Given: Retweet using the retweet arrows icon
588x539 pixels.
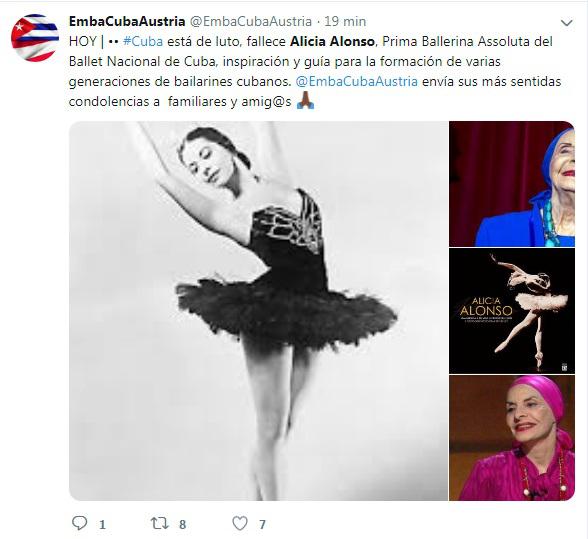Looking at the screenshot, I should pos(160,523).
